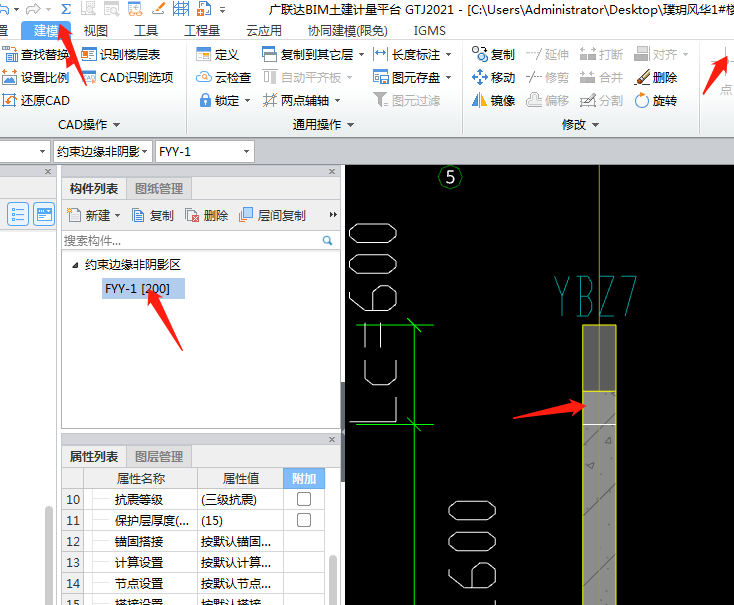Click the list view icon in left panel
This screenshot has height=605, width=734.
point(18,214)
